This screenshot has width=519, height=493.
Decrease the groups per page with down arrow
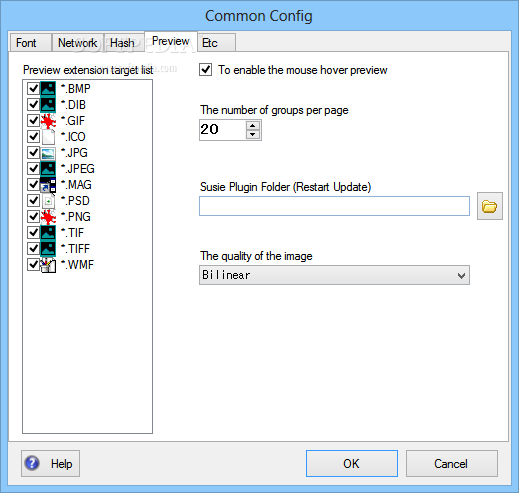(253, 134)
